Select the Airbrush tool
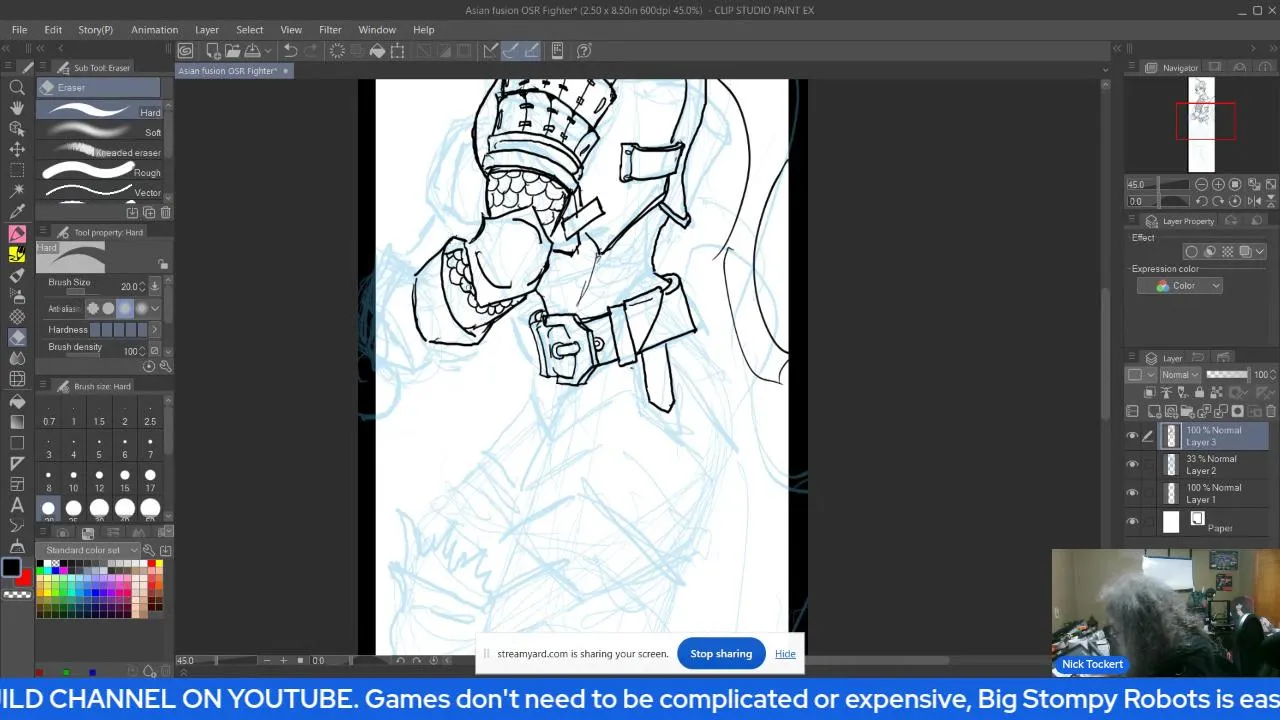 (x=17, y=296)
